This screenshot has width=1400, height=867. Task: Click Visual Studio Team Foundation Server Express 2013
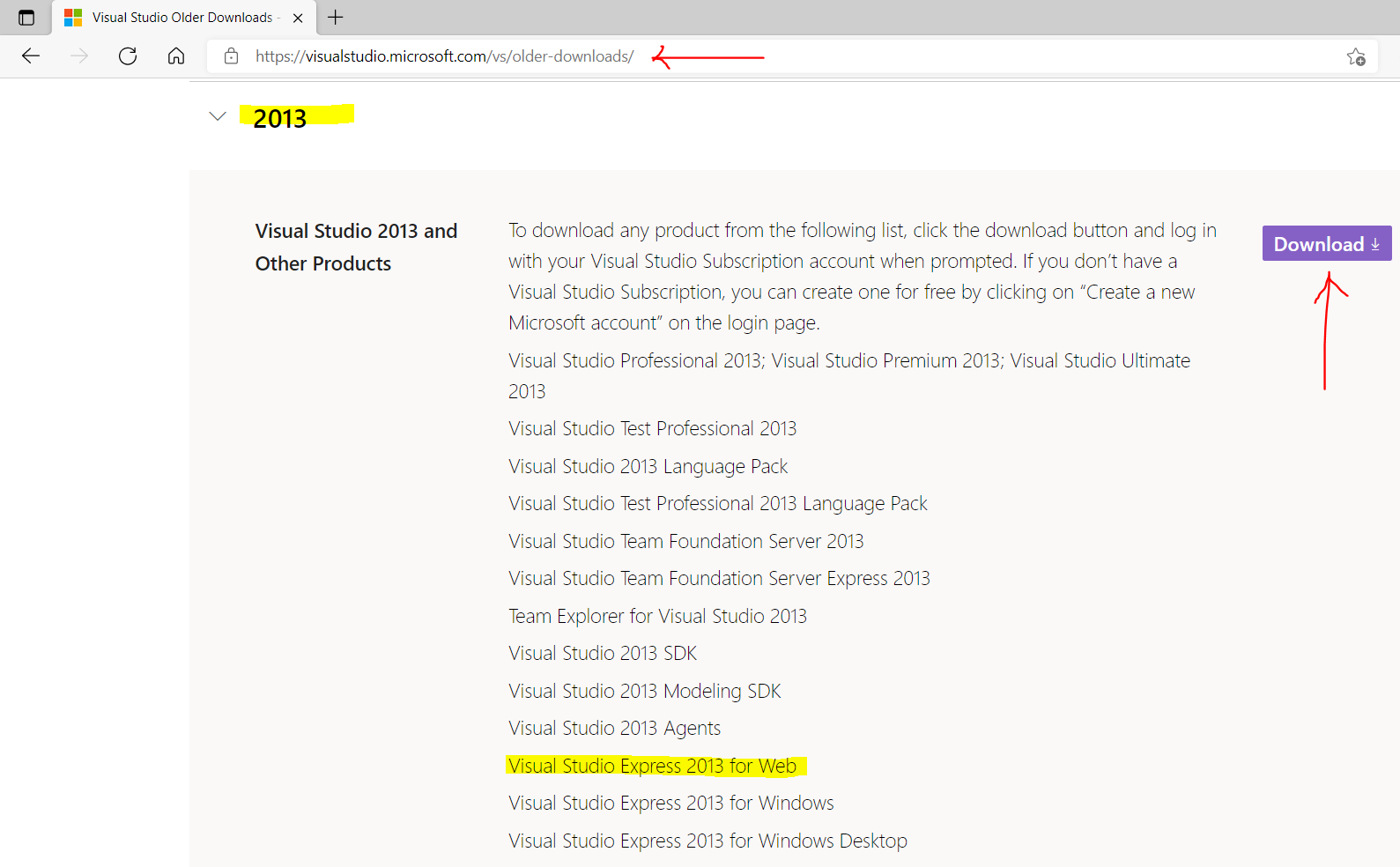[719, 578]
